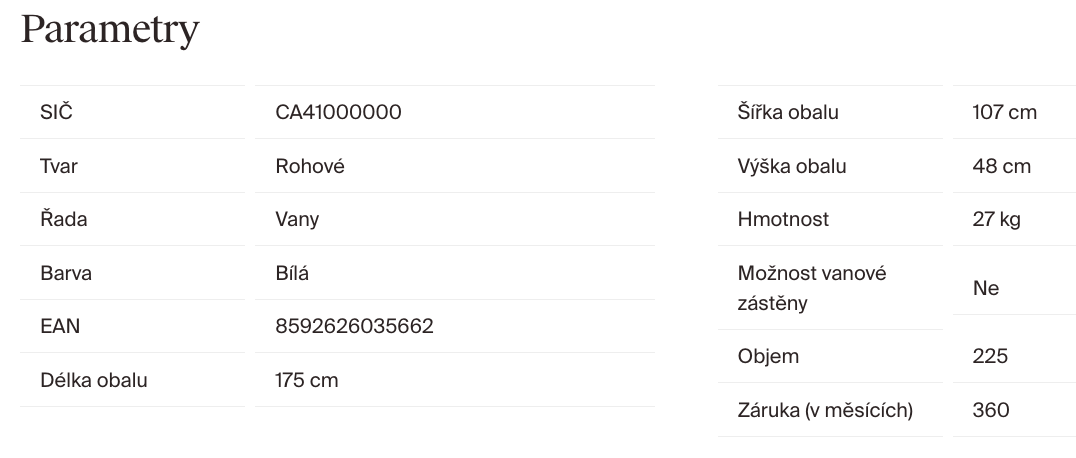
Task: Click the Tvar parameter label
Action: (59, 166)
